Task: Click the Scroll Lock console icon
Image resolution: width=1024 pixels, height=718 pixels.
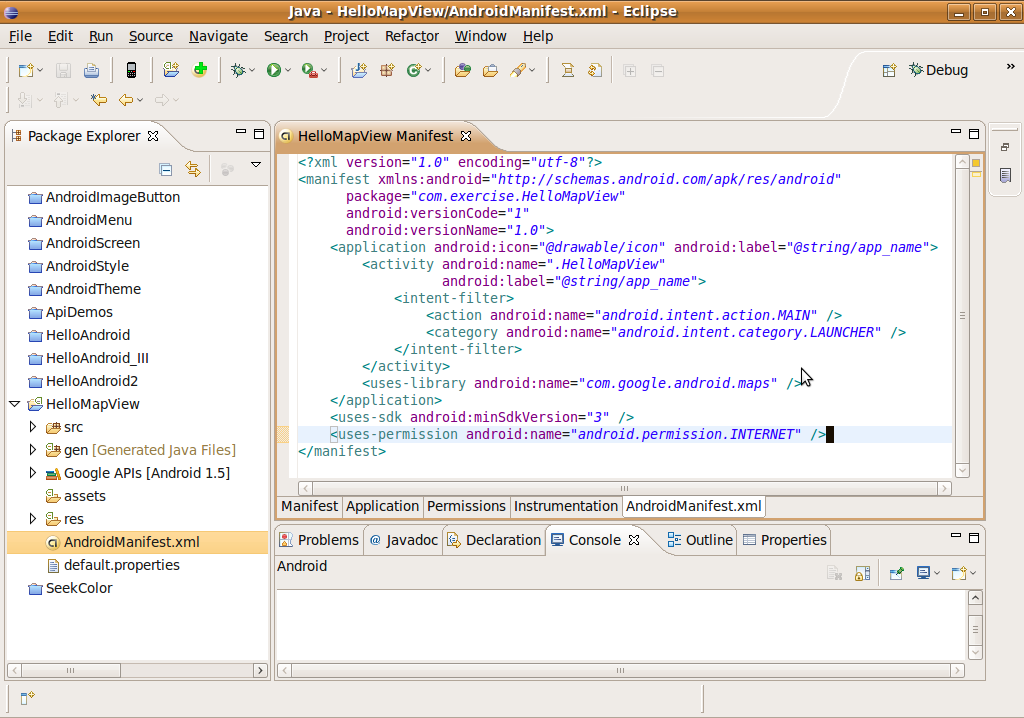Action: click(x=862, y=573)
